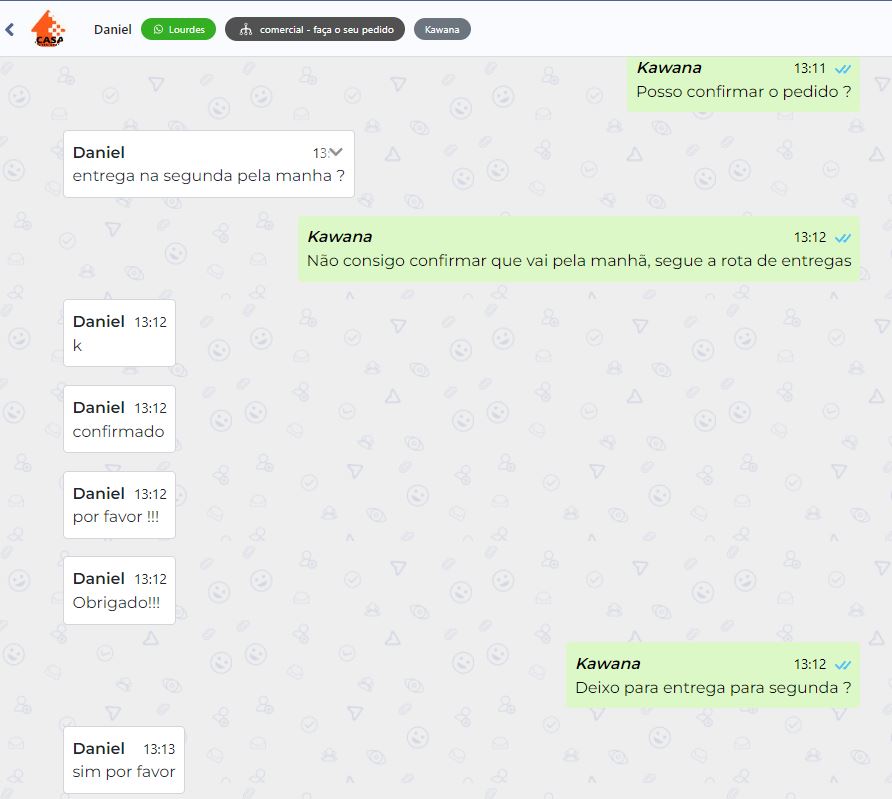Select Daniel's 'entrega na segunda pela manha ?' message
892x799 pixels.
209,164
